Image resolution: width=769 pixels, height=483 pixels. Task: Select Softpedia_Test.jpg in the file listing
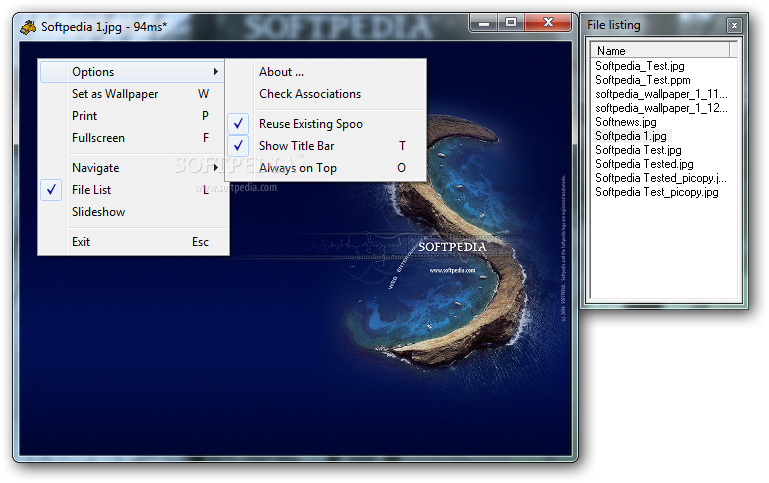pyautogui.click(x=640, y=66)
